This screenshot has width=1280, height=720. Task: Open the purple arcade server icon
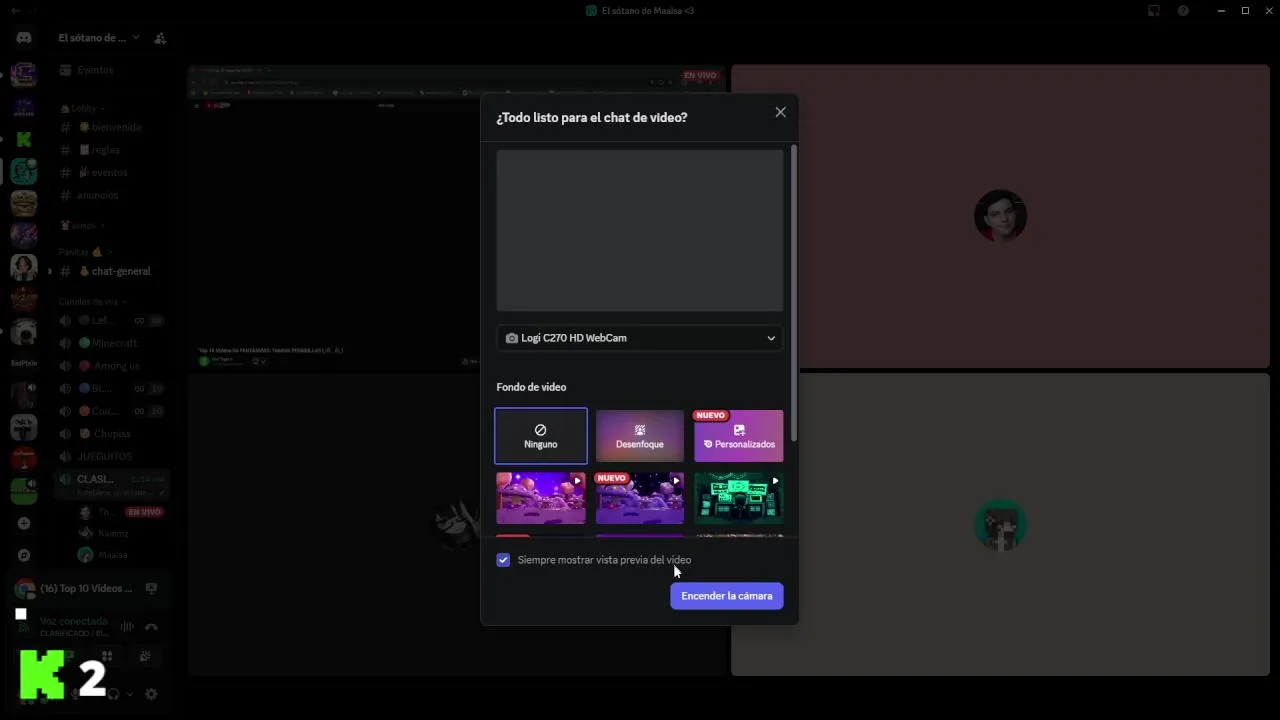(x=24, y=75)
